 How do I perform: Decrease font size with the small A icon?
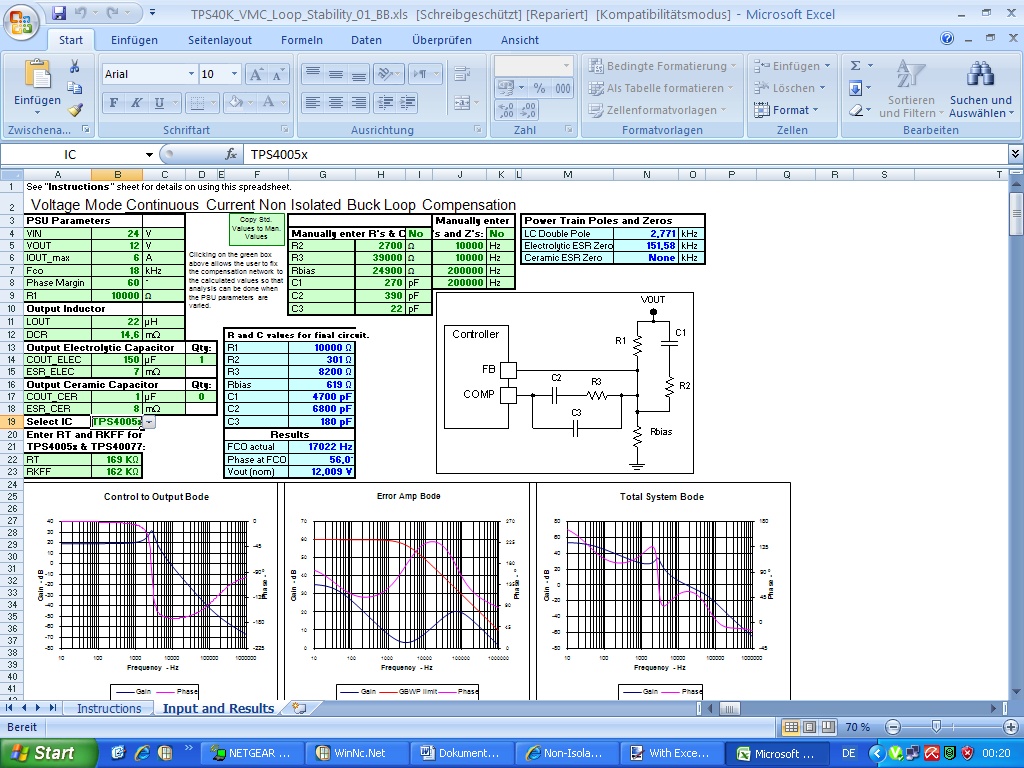pyautogui.click(x=278, y=74)
